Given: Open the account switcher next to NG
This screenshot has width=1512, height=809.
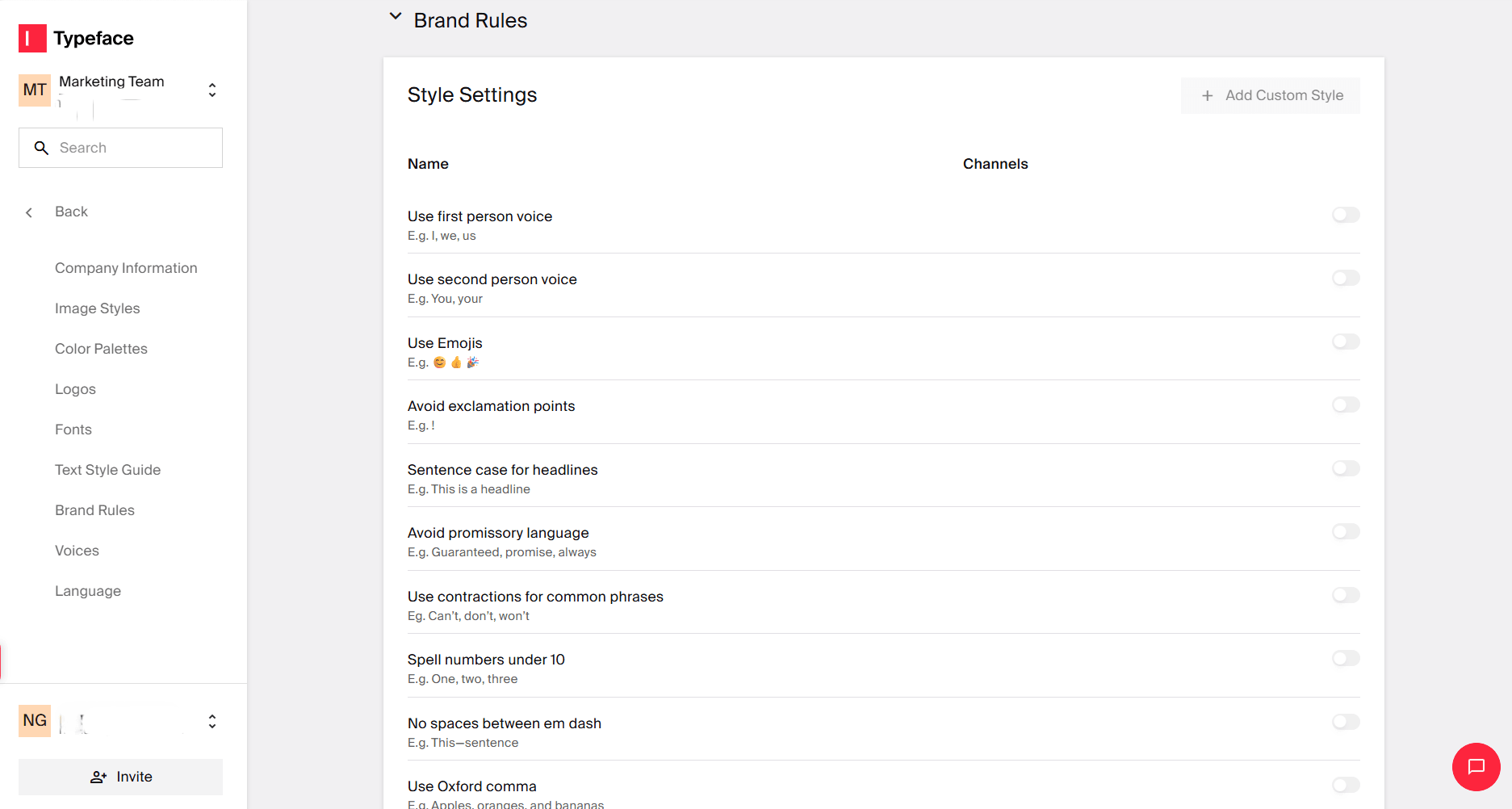Looking at the screenshot, I should coord(212,720).
